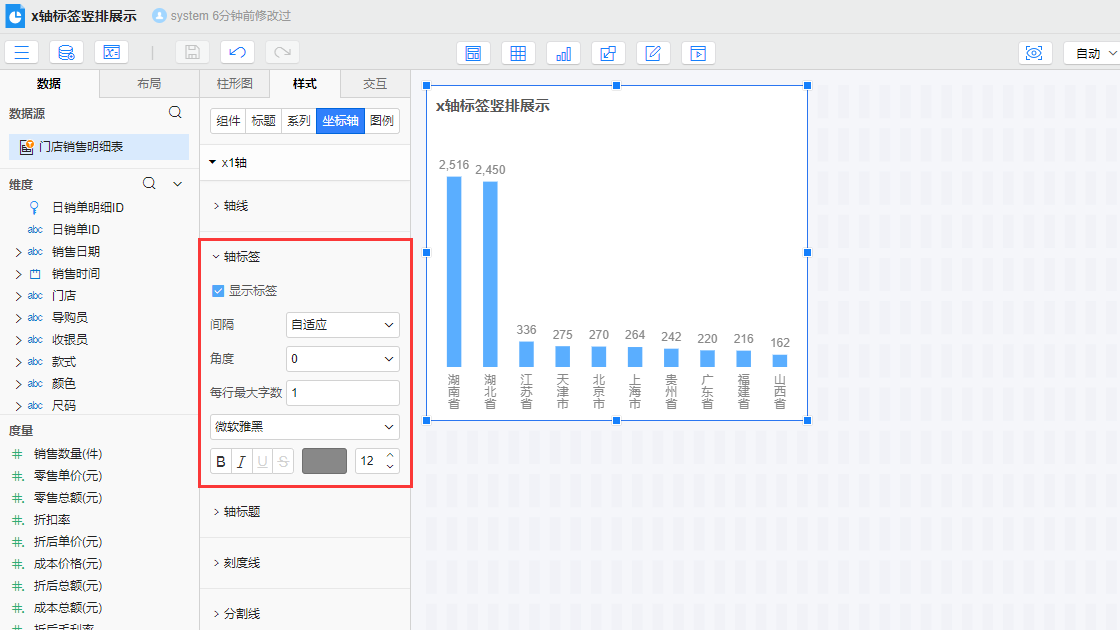
Task: Click the undo icon in the toolbar
Action: [236, 51]
